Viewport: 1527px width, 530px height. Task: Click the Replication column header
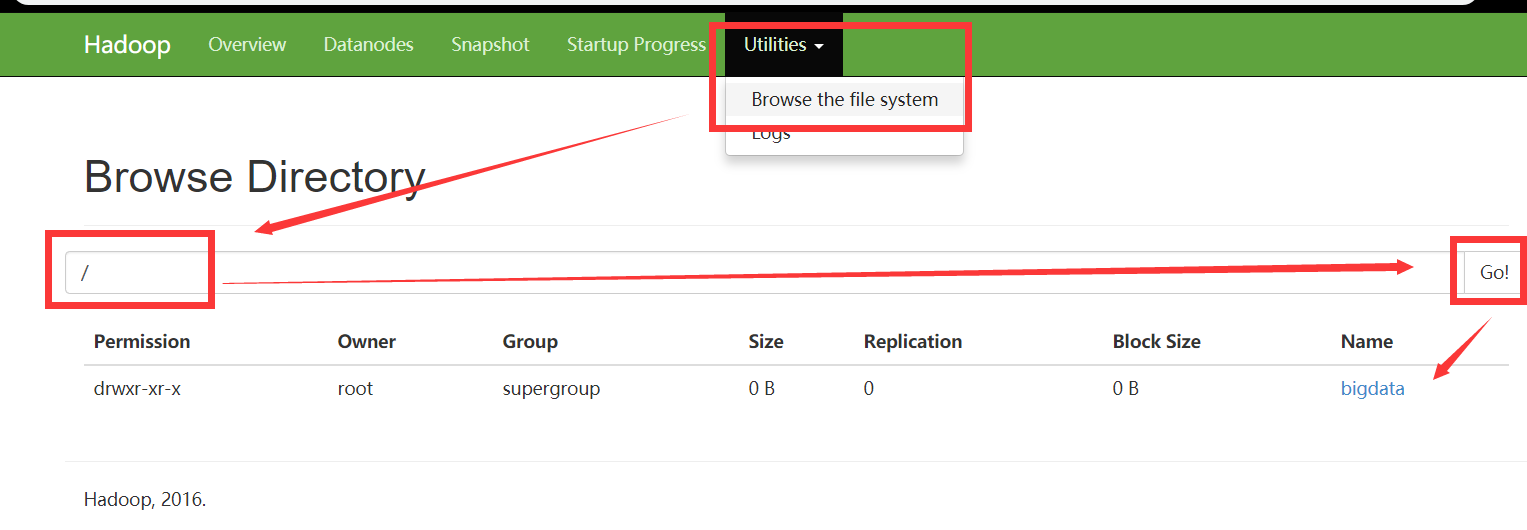pyautogui.click(x=913, y=341)
